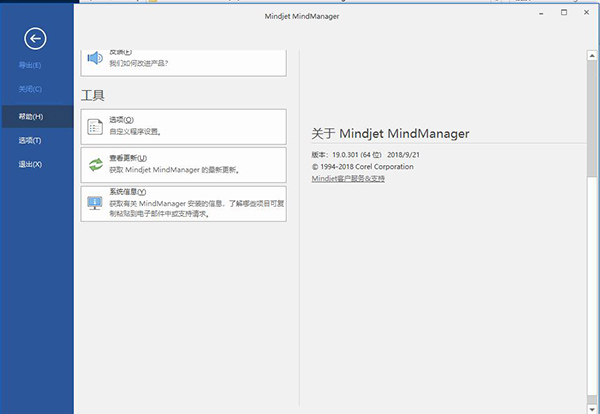Open the 帮助(H) sidebar tab
Image resolution: width=600 pixels, height=414 pixels.
tap(30, 116)
